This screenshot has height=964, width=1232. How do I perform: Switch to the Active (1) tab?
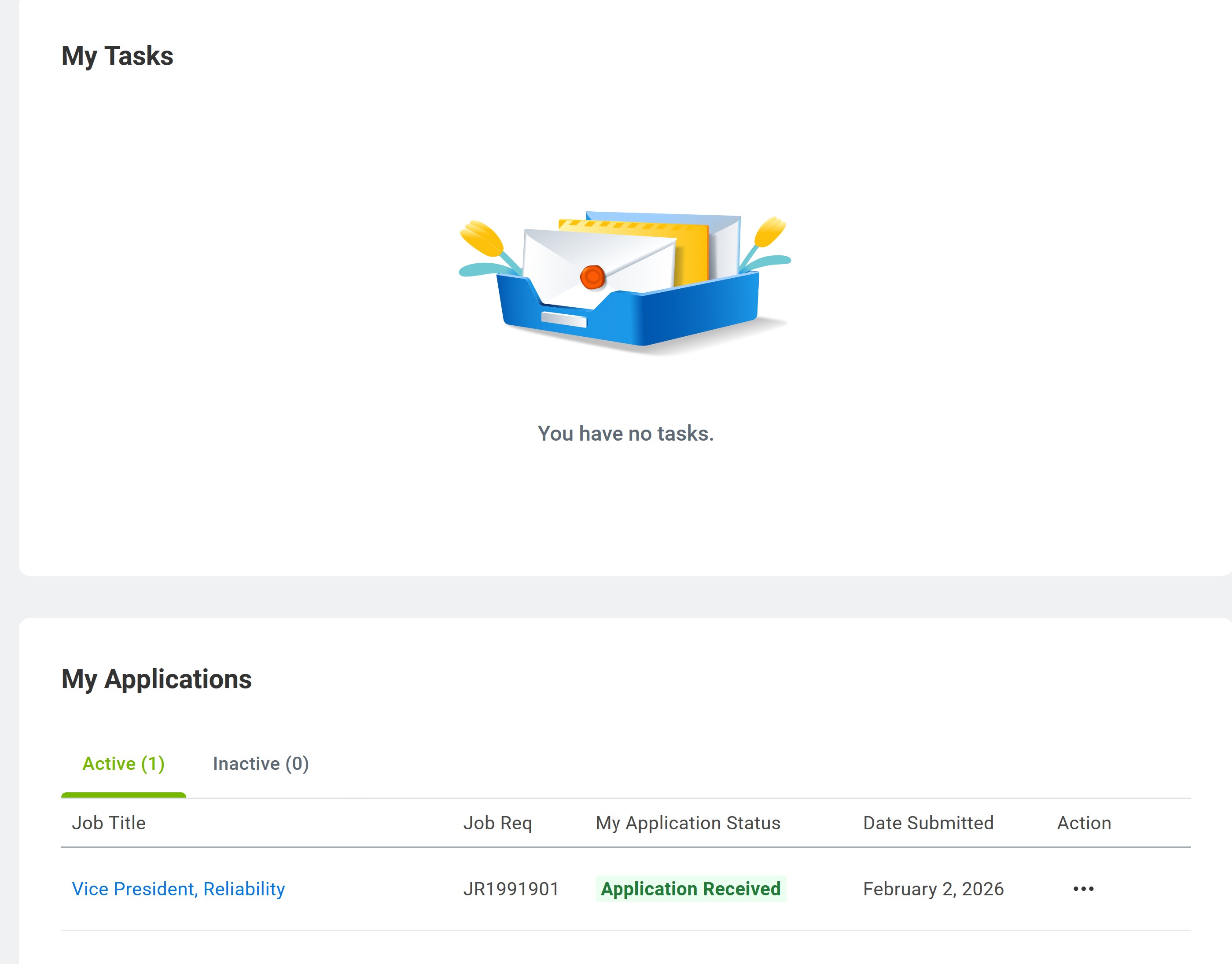(124, 764)
